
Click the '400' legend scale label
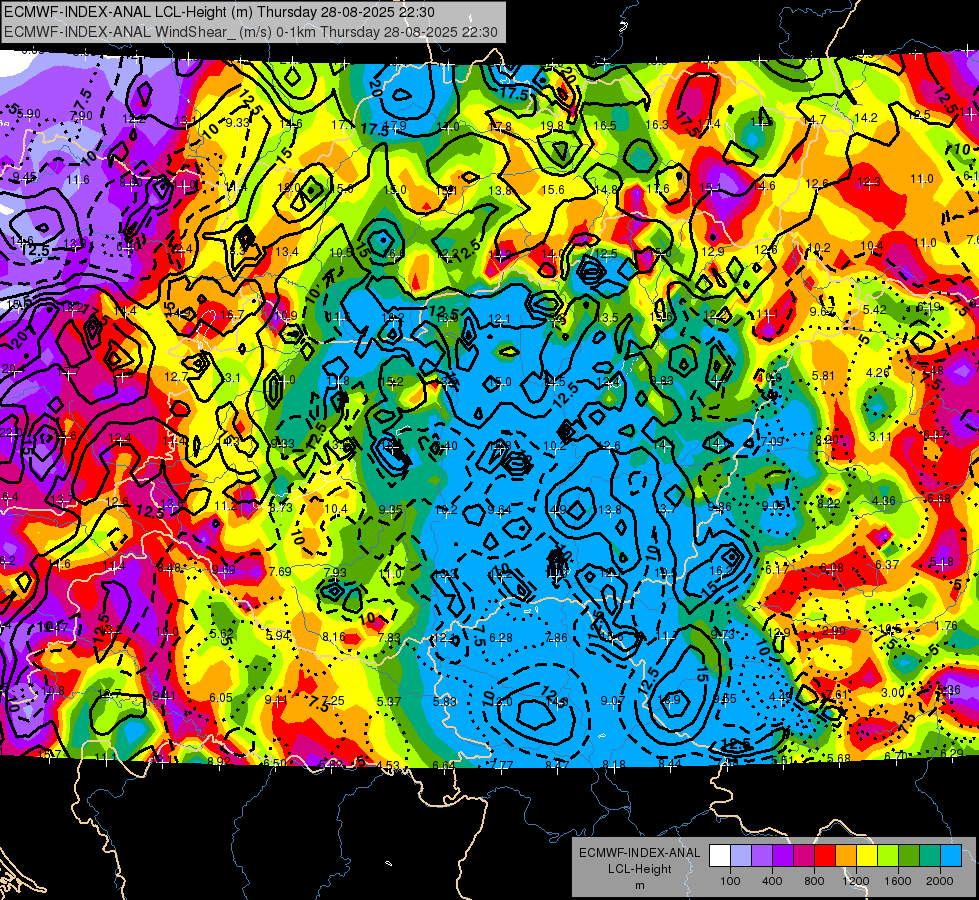(772, 881)
